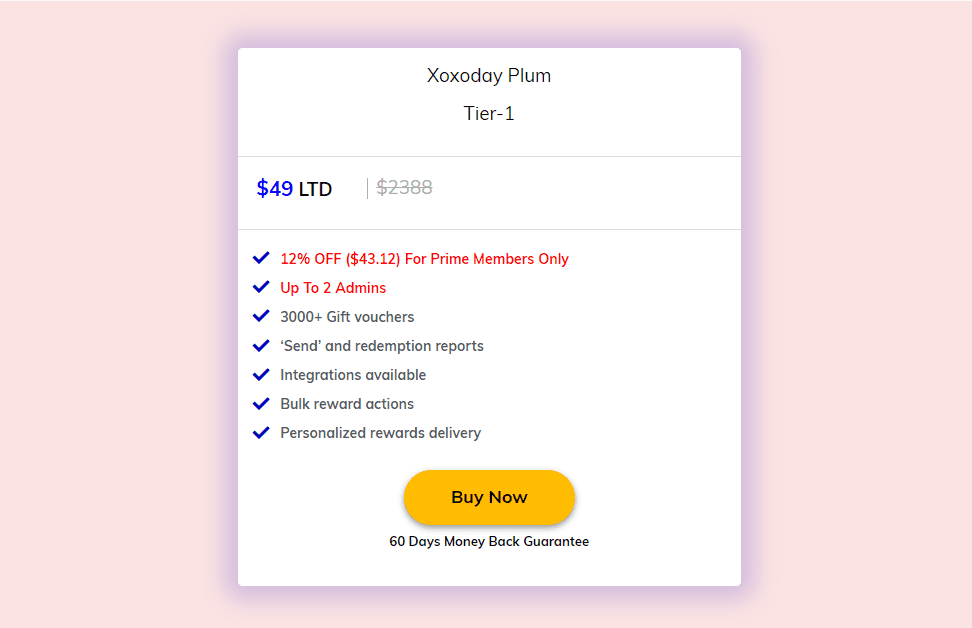Click the checkmark beside 12% OFF offer
This screenshot has width=972, height=628.
pyautogui.click(x=261, y=258)
